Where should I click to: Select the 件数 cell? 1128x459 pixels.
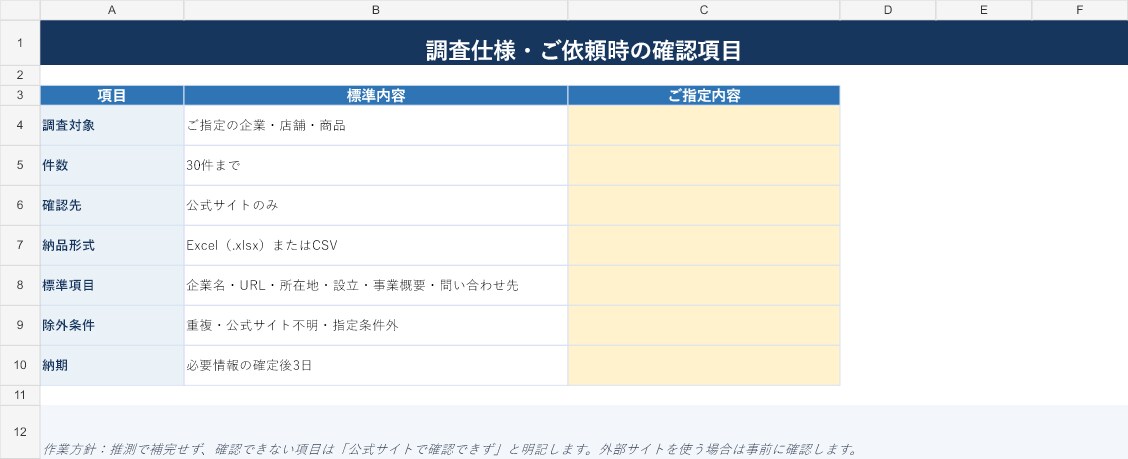pyautogui.click(x=112, y=165)
